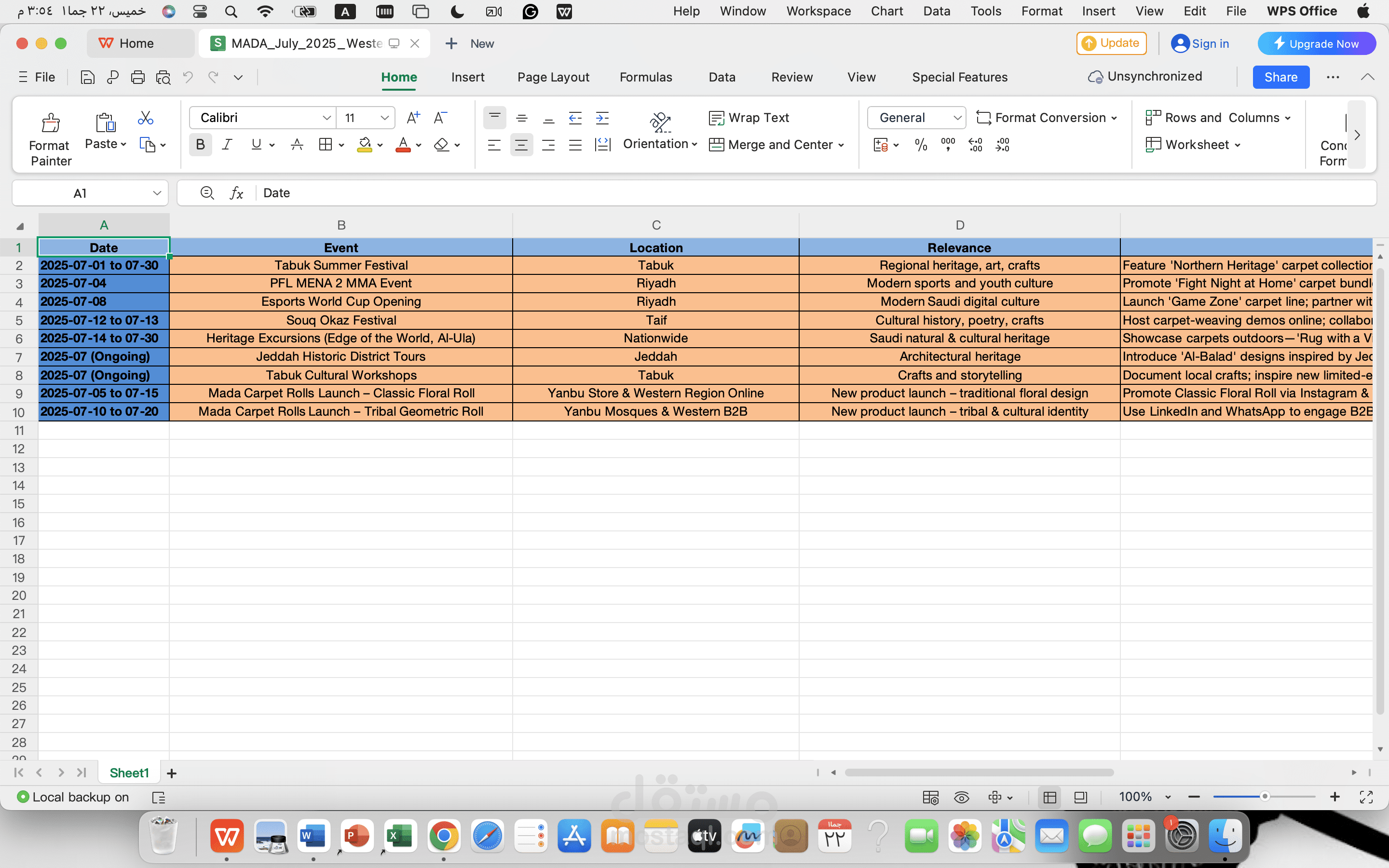Select cell with Souq Okaz Festival
The width and height of the screenshot is (1389, 868).
pyautogui.click(x=341, y=320)
